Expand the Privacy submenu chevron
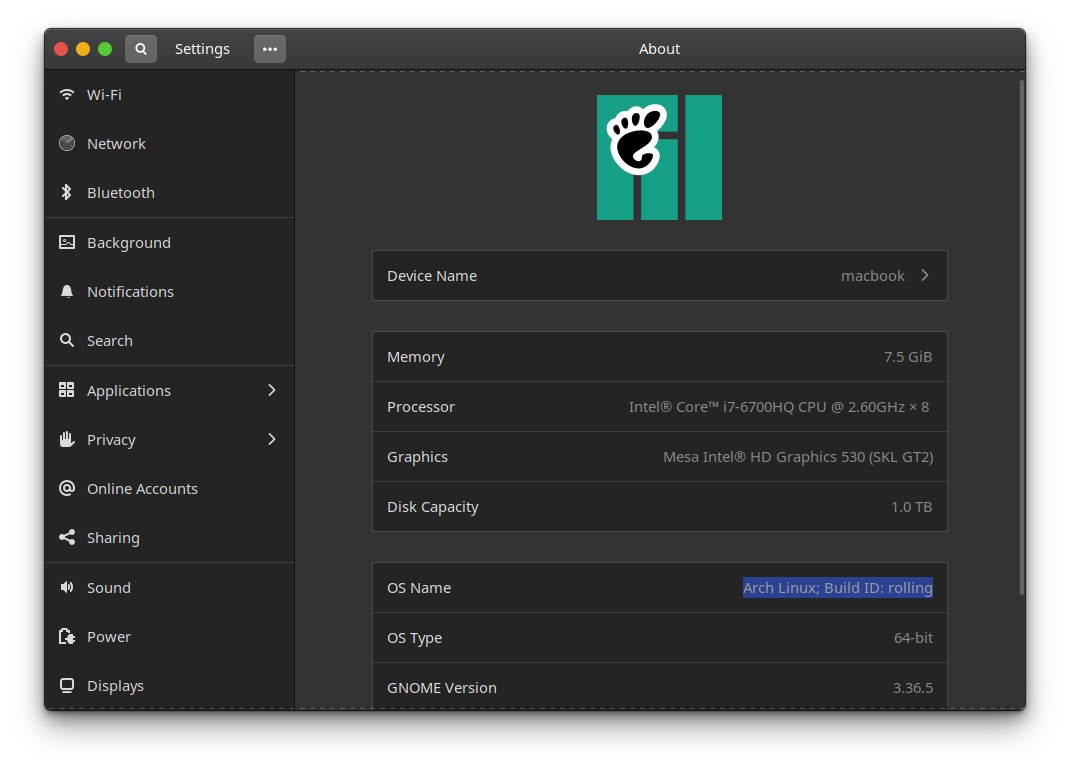 click(x=272, y=439)
